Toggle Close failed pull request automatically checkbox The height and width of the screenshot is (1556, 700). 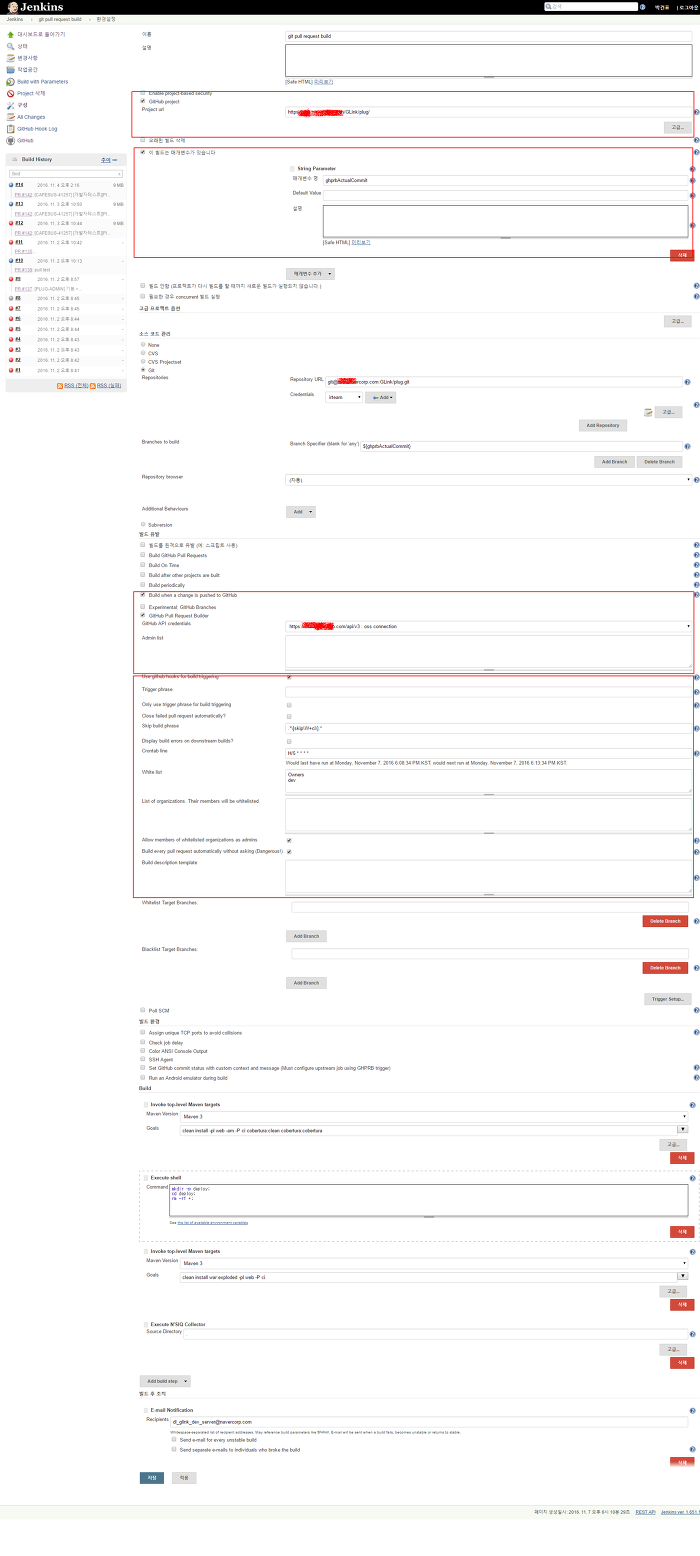(x=289, y=716)
